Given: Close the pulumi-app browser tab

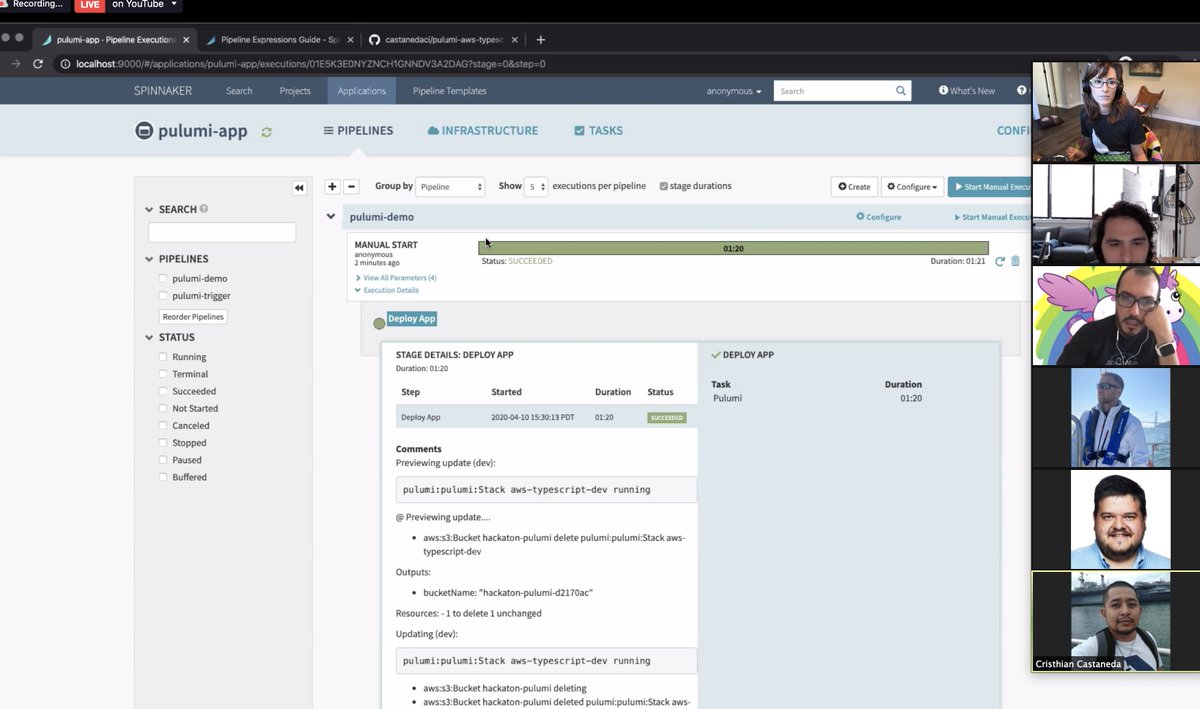Looking at the screenshot, I should tap(186, 40).
